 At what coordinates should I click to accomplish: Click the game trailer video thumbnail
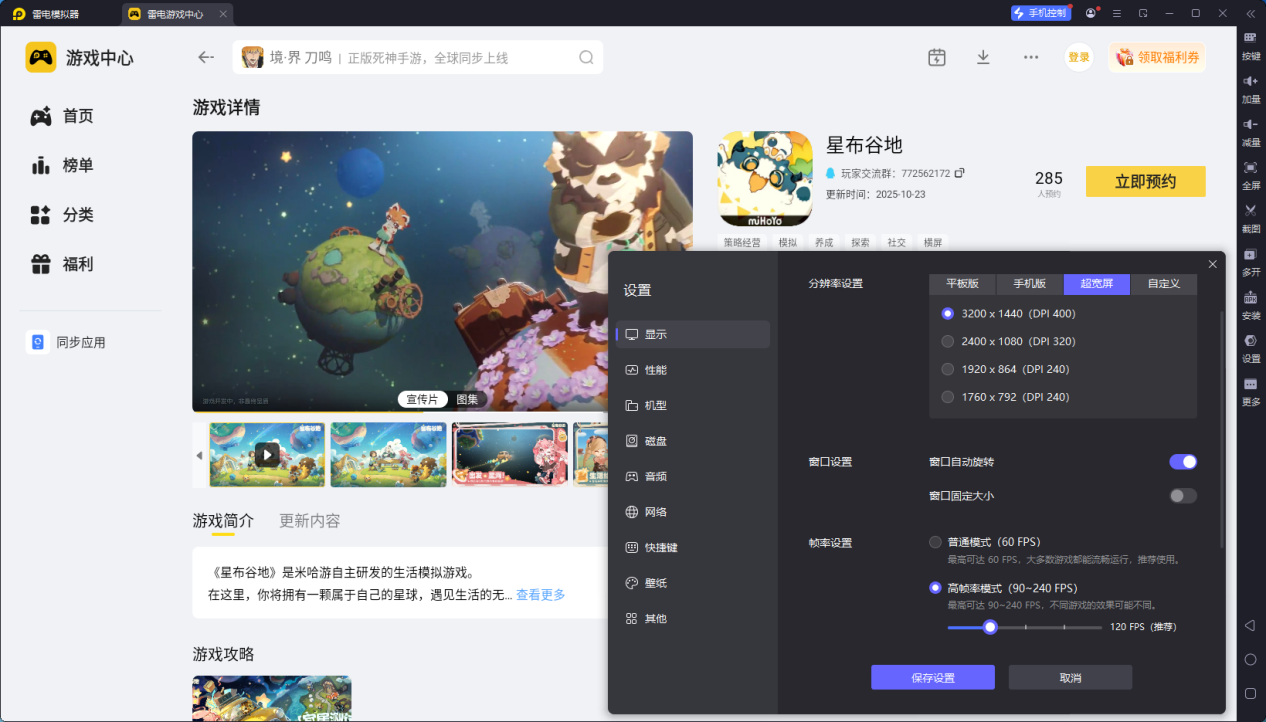[x=267, y=454]
